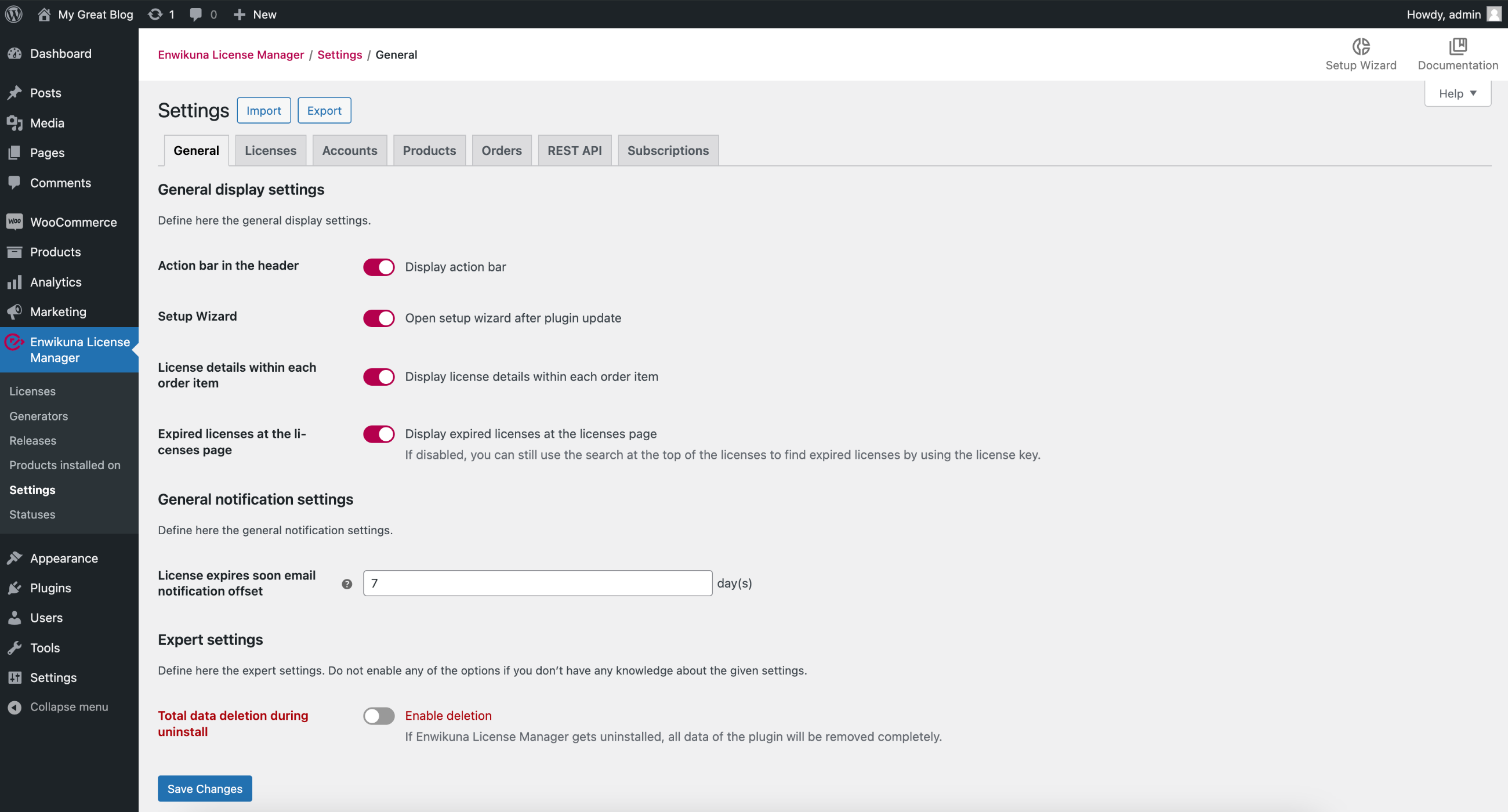Open Enwikuna License Manager breadcrumb link
Image resolution: width=1508 pixels, height=812 pixels.
(x=231, y=55)
